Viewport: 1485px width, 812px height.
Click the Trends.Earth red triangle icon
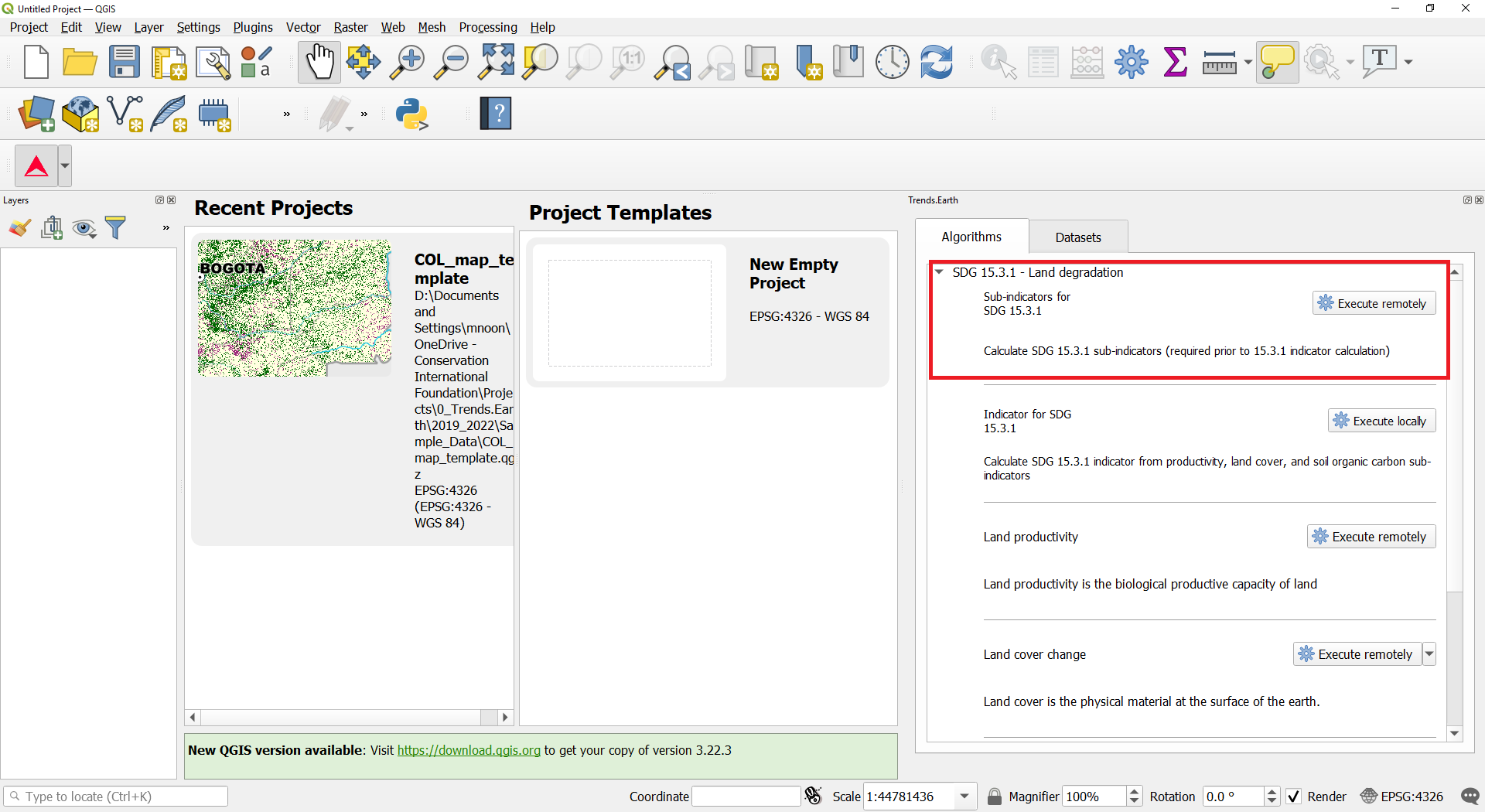click(36, 166)
